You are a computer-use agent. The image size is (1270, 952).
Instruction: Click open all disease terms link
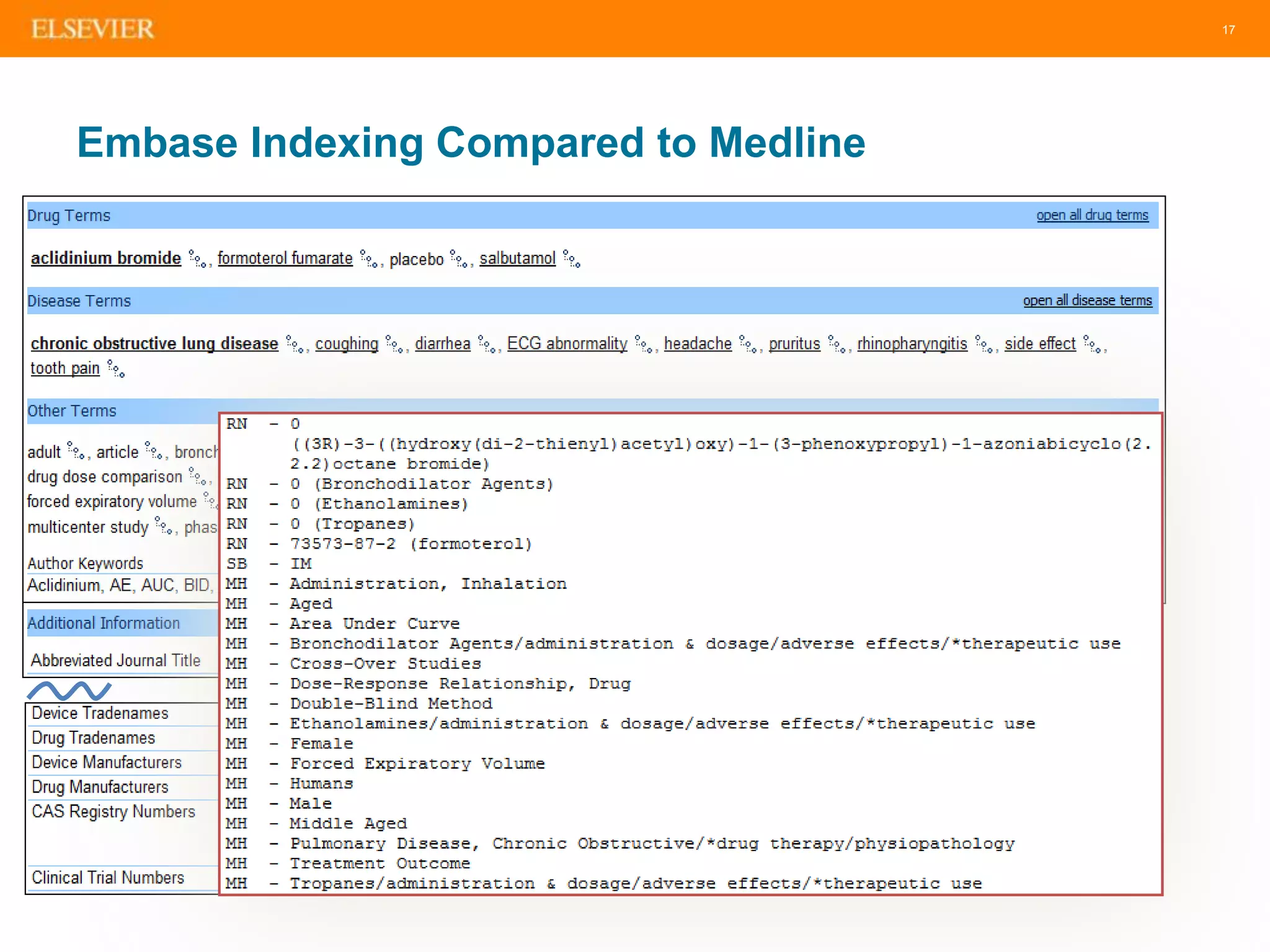tap(1088, 301)
